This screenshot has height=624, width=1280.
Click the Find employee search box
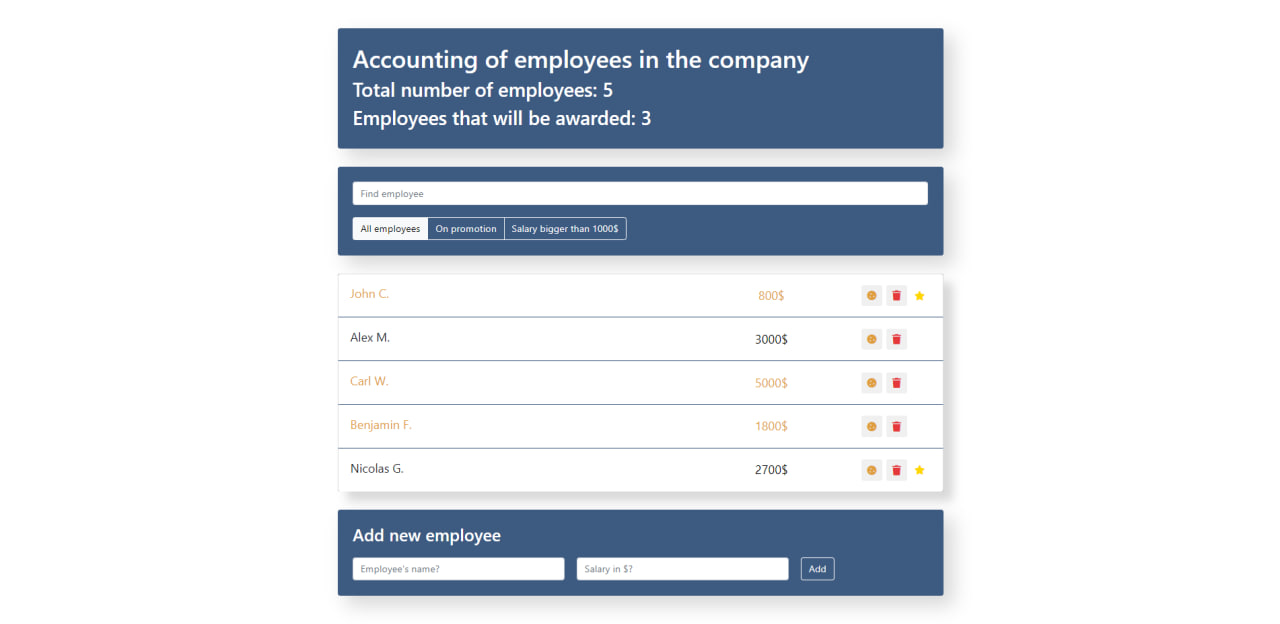639,193
